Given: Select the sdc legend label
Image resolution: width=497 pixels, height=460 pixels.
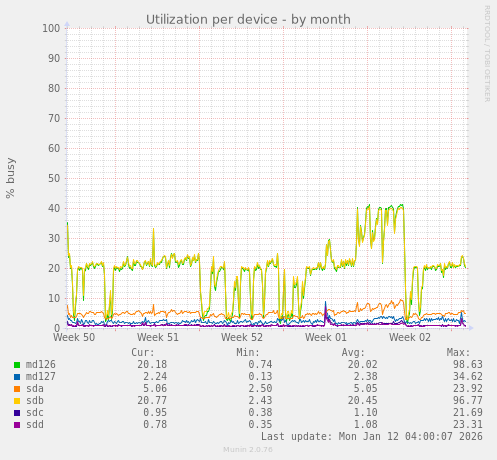Looking at the screenshot, I should tap(35, 413).
